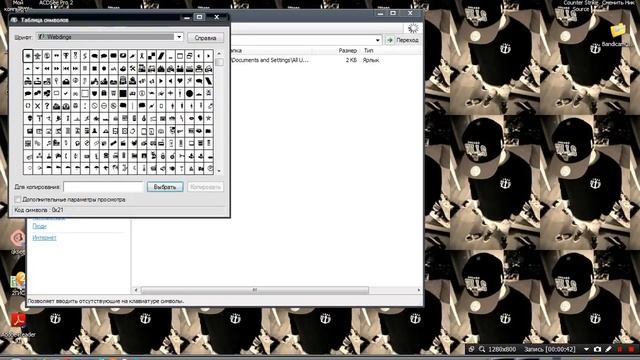Click the Bandicam camera screenshot icon

tap(597, 349)
